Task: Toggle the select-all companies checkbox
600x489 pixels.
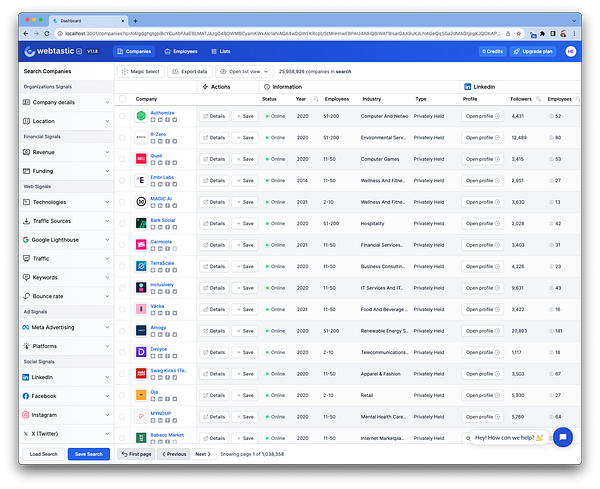Action: tap(122, 99)
